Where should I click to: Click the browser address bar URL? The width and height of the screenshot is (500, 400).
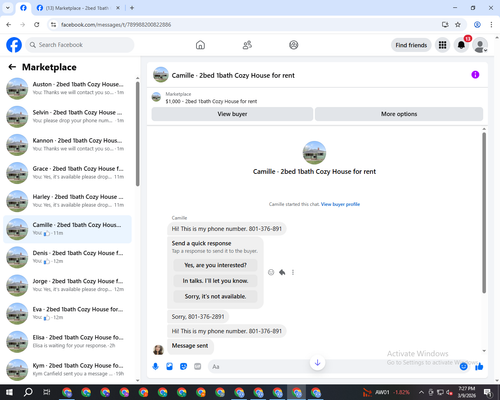pyautogui.click(x=116, y=24)
